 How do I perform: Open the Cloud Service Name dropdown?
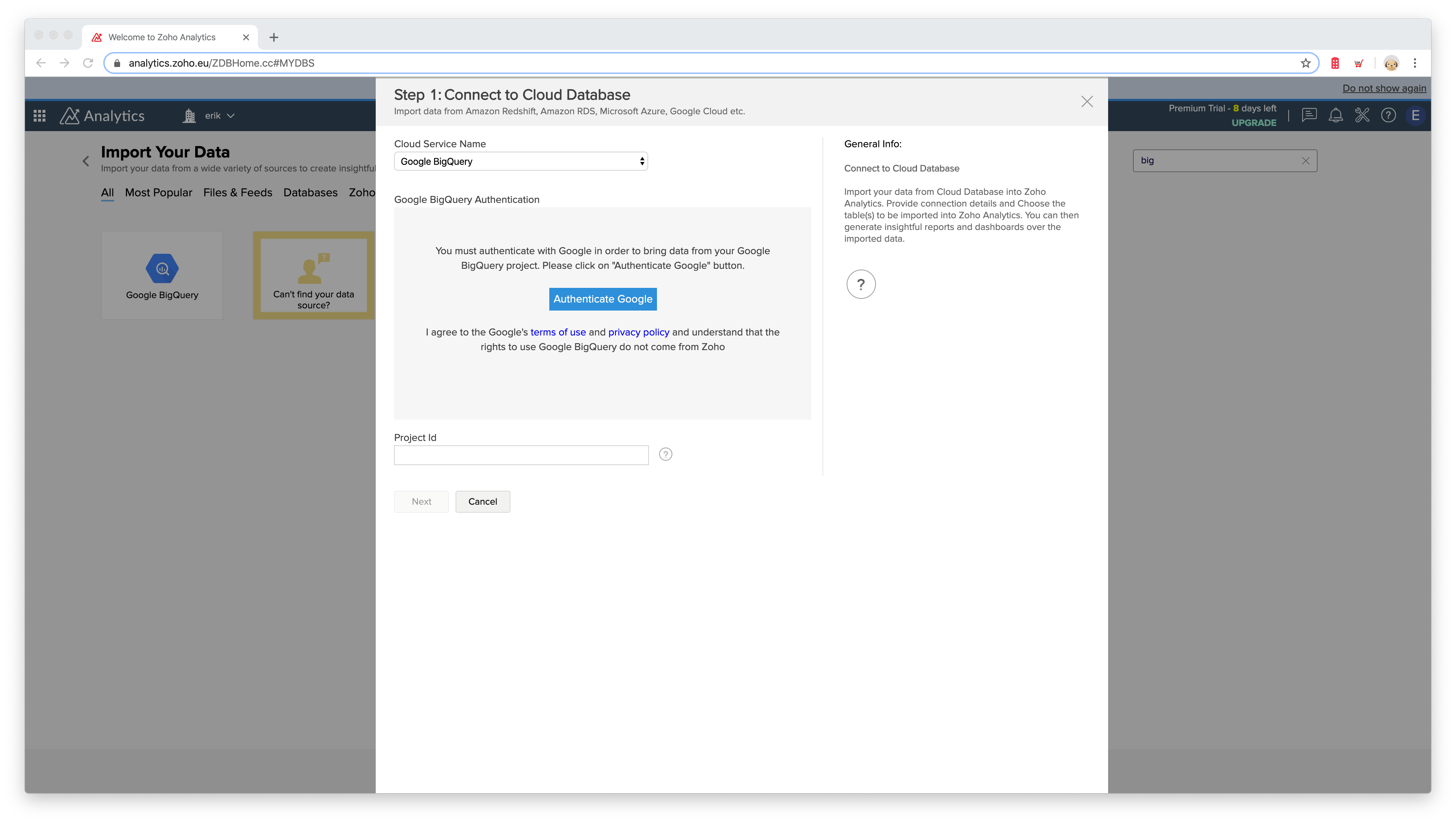click(521, 161)
